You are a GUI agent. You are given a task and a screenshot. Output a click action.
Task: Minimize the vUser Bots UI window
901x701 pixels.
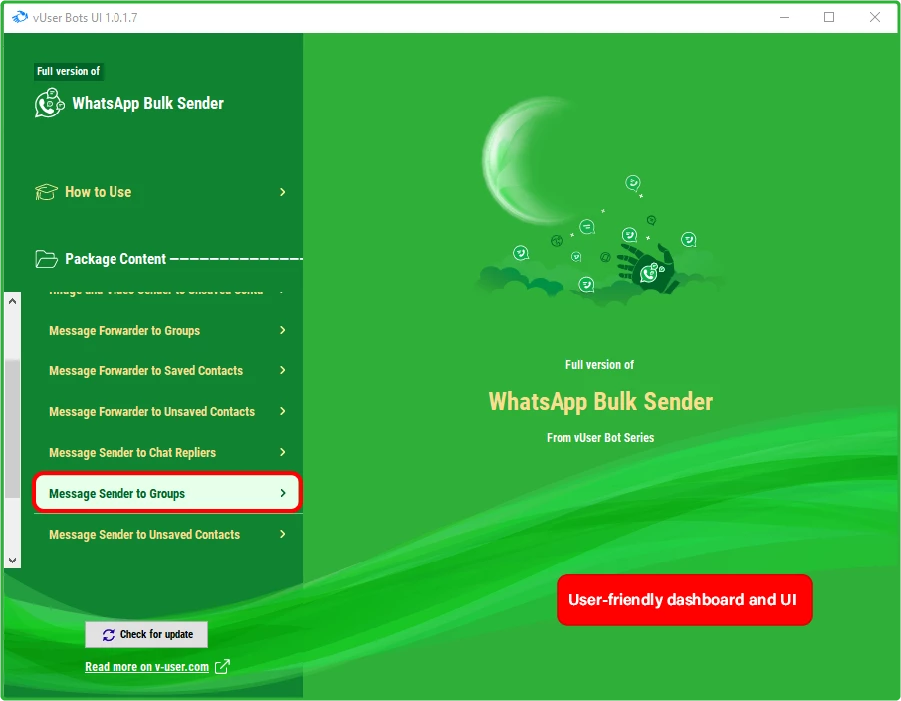(x=784, y=17)
